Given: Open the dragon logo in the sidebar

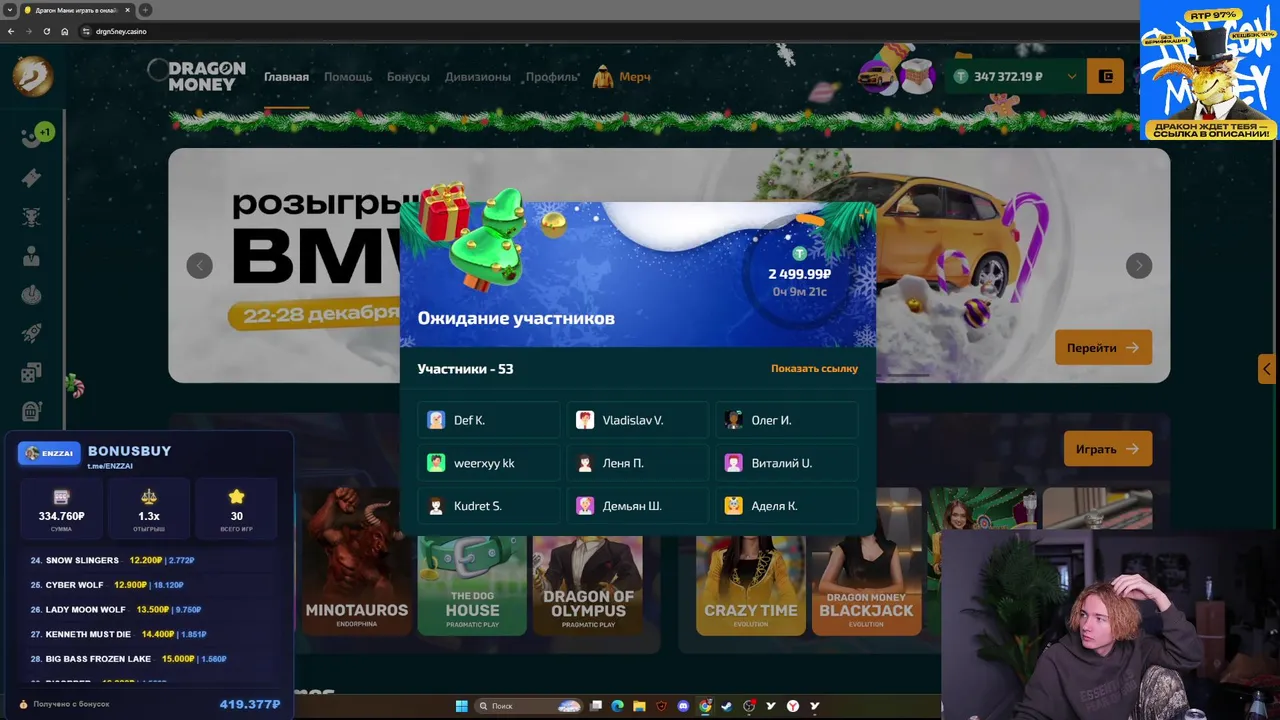Looking at the screenshot, I should coord(32,75).
